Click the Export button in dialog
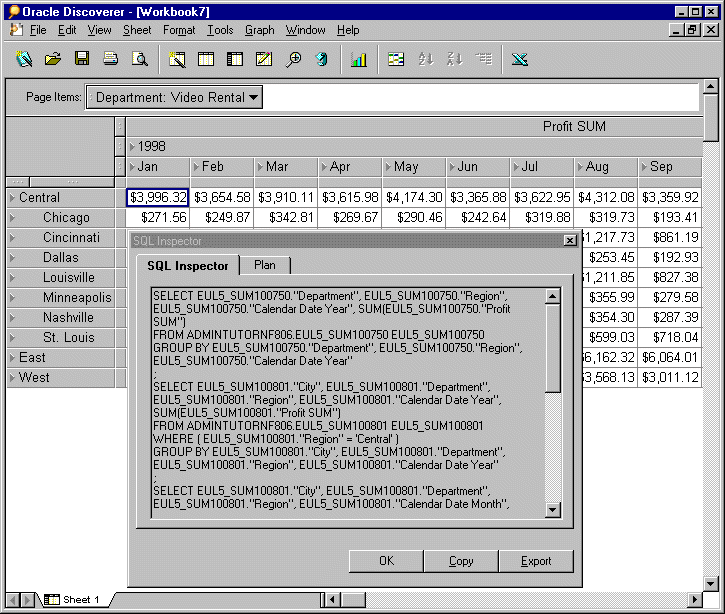Image resolution: width=725 pixels, height=614 pixels. 536,561
